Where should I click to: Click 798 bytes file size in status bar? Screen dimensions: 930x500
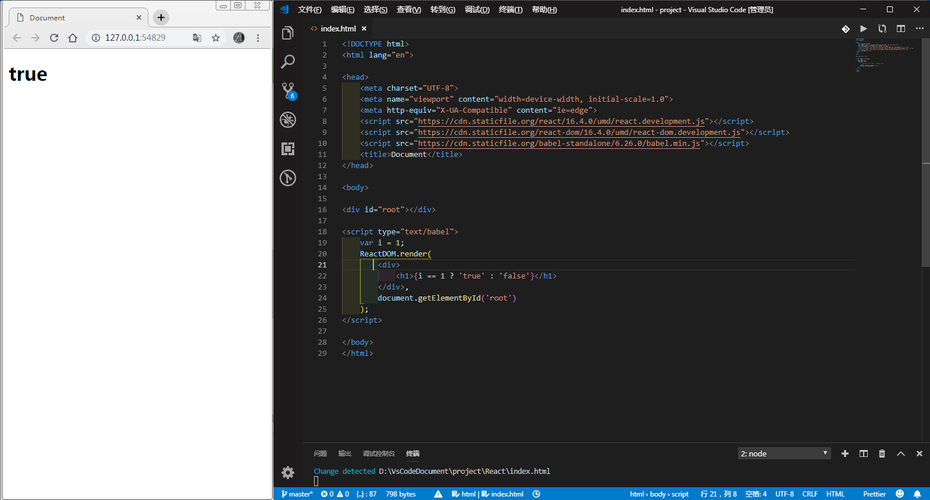(400, 494)
